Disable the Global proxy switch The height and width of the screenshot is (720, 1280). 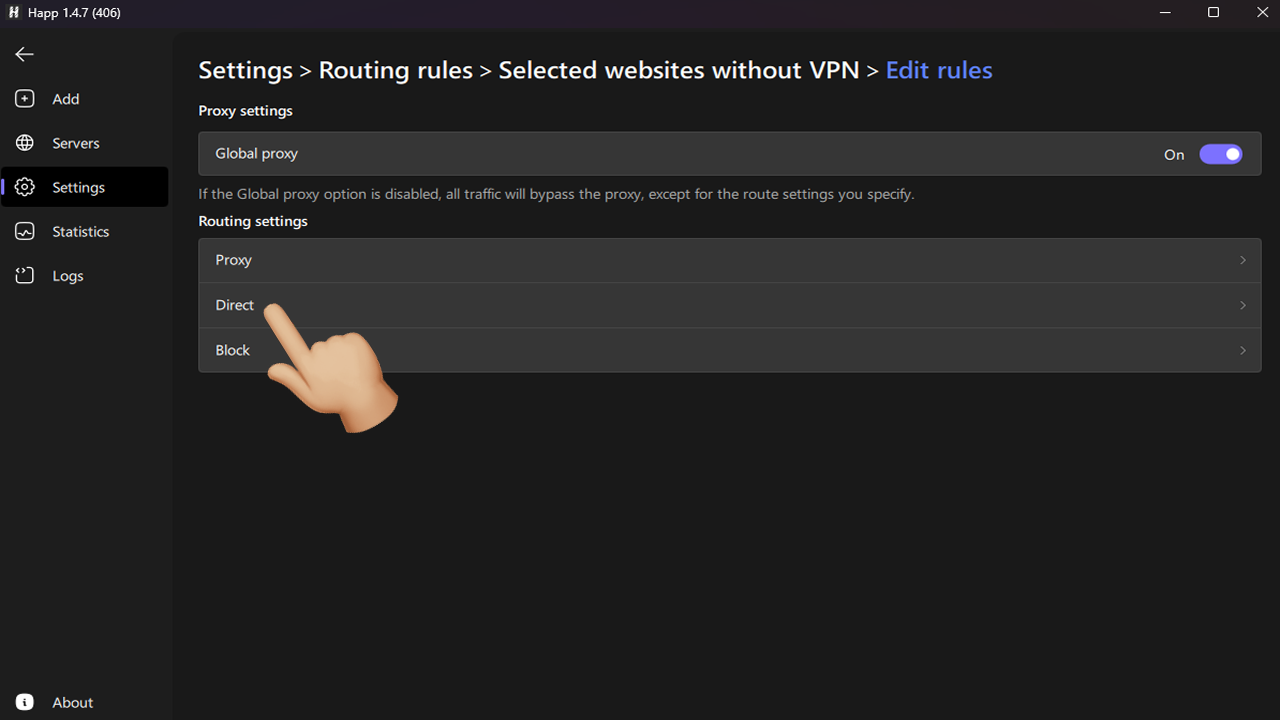click(1221, 153)
